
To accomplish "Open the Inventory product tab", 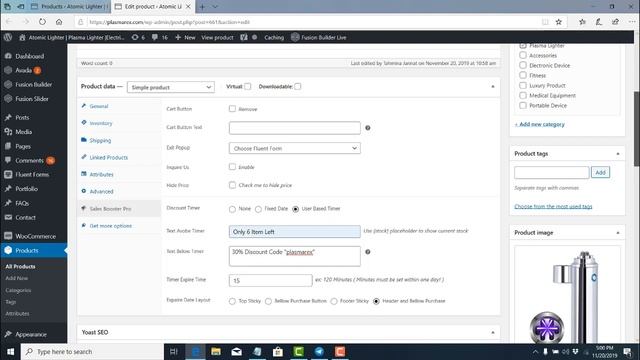I will (100, 123).
